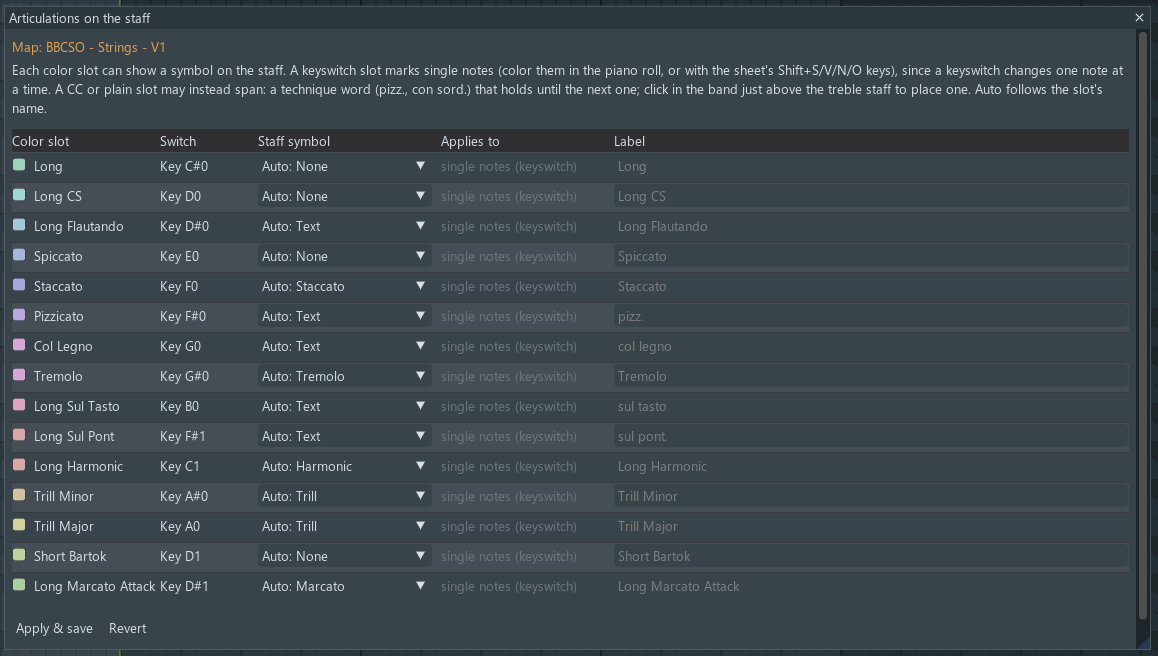Expand Long Harmonic staff symbol dropdown
1158x656 pixels.
[344, 466]
